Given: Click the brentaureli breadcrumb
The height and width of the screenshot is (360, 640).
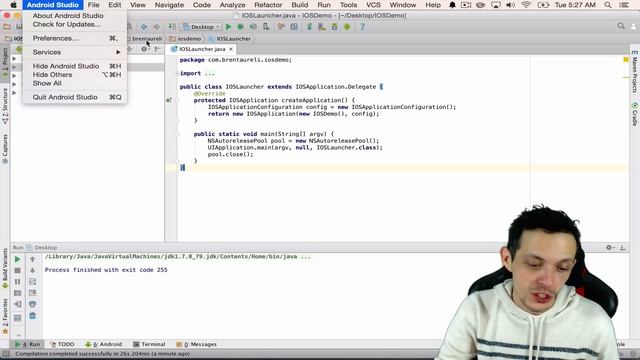Looking at the screenshot, I should point(147,39).
